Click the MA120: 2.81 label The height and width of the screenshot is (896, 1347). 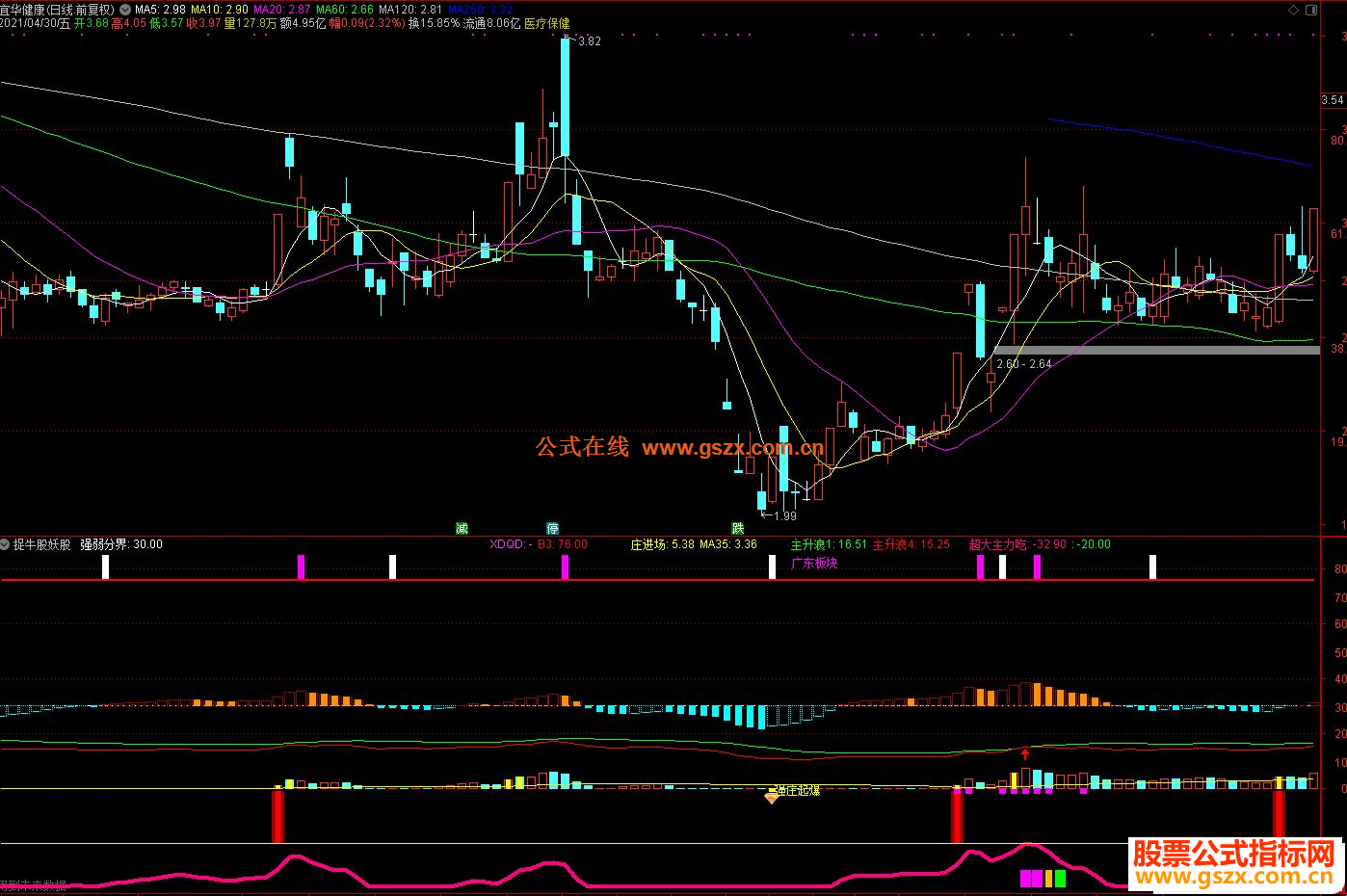pos(410,10)
